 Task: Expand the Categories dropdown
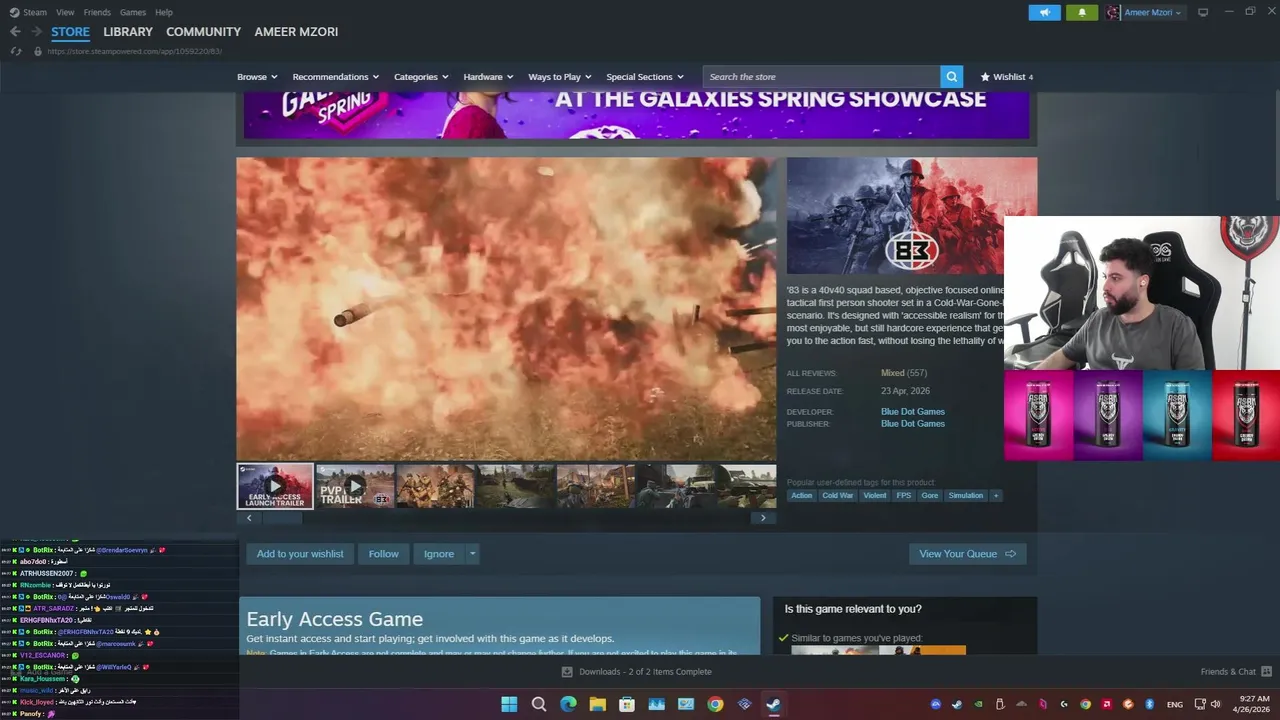421,76
